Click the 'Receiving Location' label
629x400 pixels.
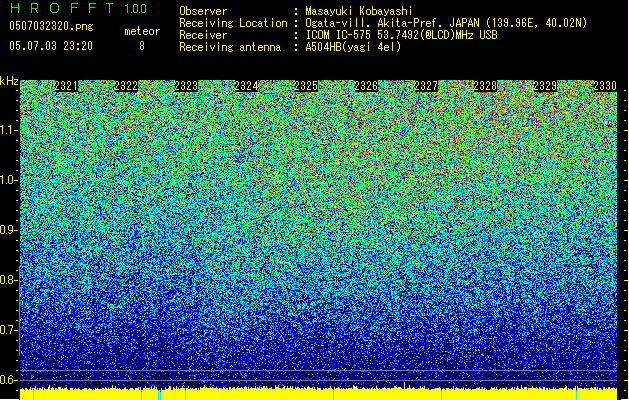pos(233,23)
